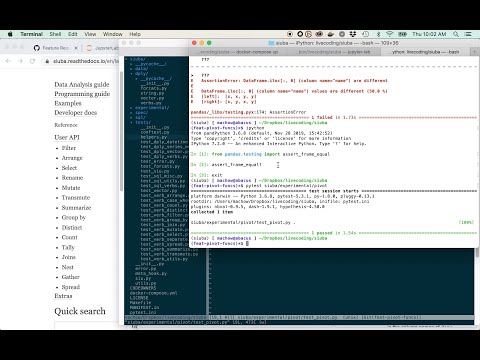Select helpers.py in the file tree
The width and height of the screenshot is (480, 360).
pos(154,137)
